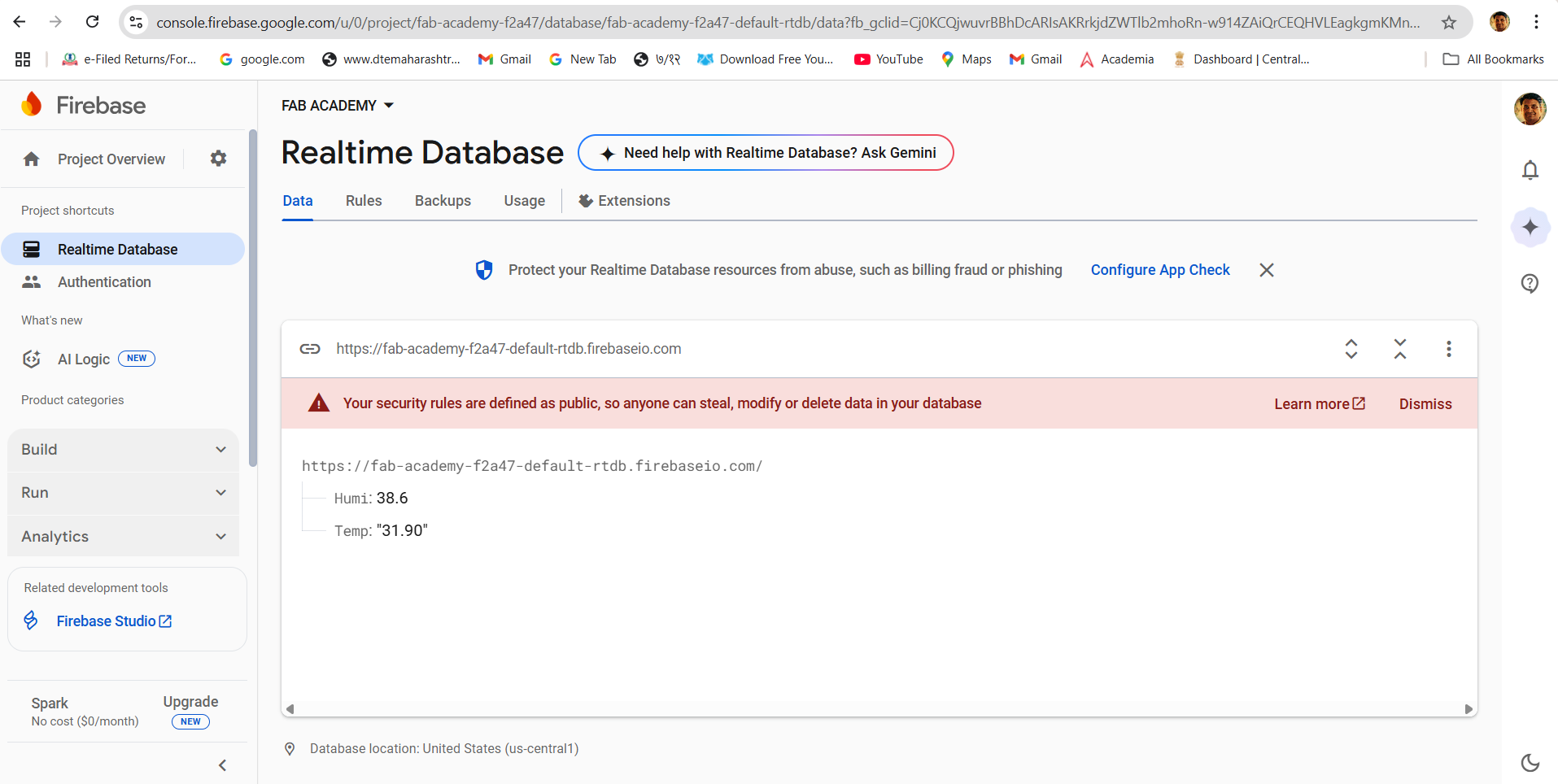Open notifications bell icon
Screen dimensions: 1558x784
point(1530,170)
